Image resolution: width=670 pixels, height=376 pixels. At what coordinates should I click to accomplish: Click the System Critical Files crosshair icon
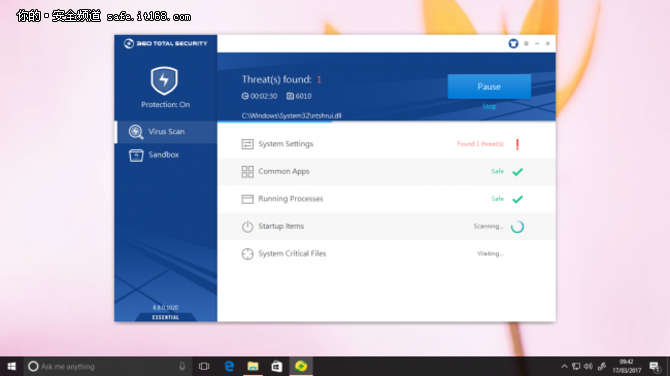(247, 254)
